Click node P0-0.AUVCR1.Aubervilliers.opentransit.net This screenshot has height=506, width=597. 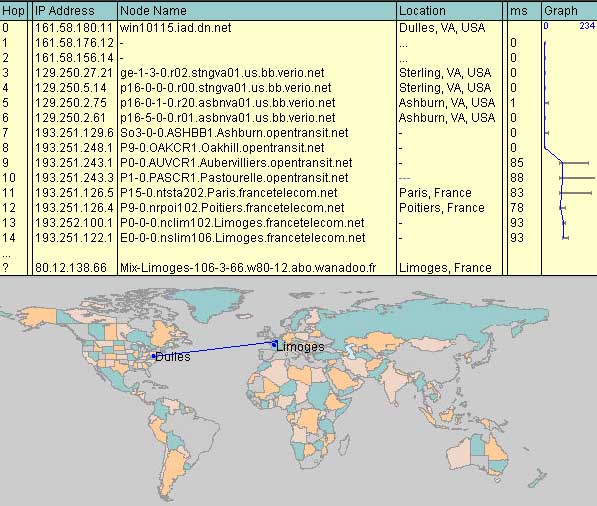click(x=236, y=163)
